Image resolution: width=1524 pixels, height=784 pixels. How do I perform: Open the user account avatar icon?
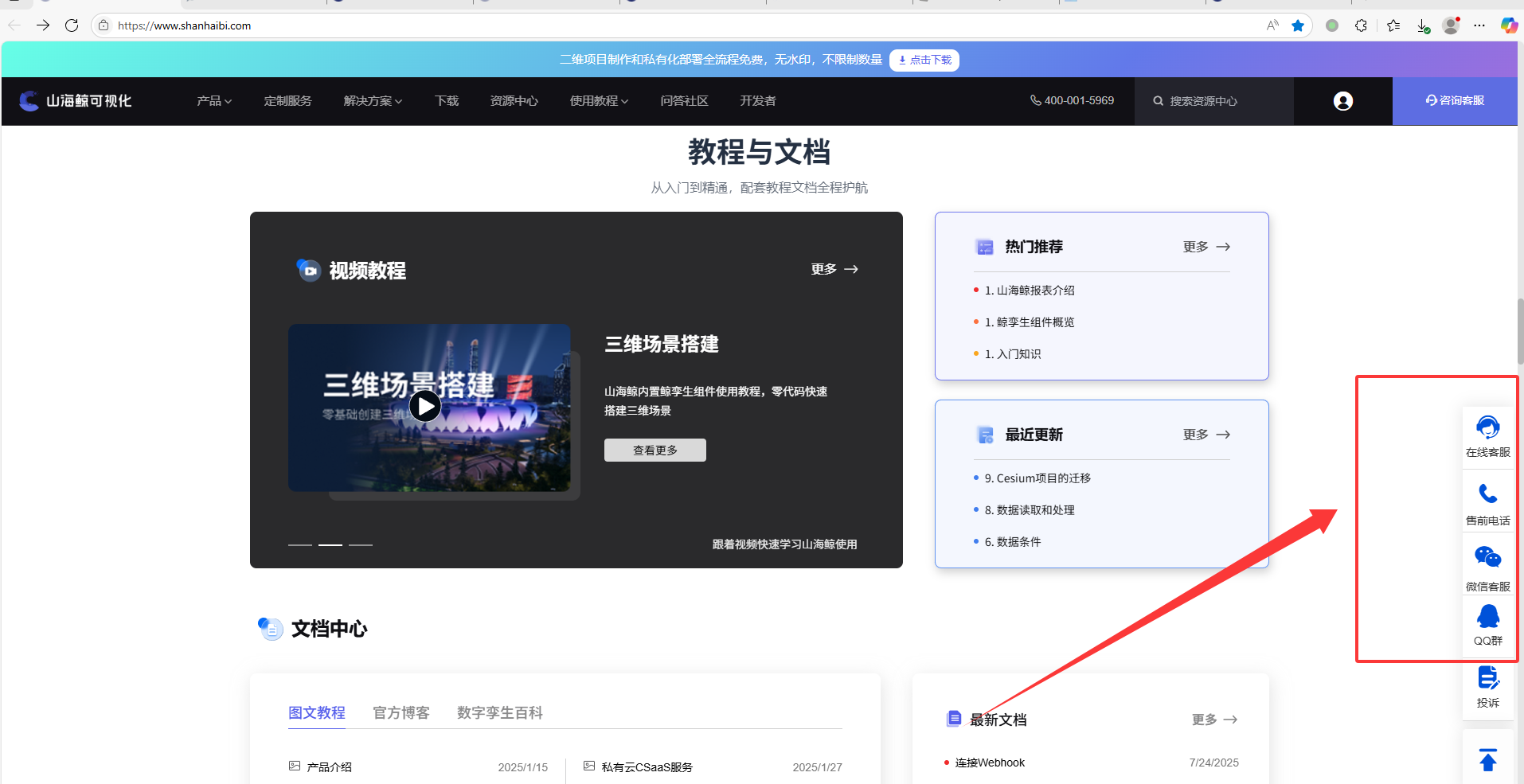click(x=1342, y=101)
